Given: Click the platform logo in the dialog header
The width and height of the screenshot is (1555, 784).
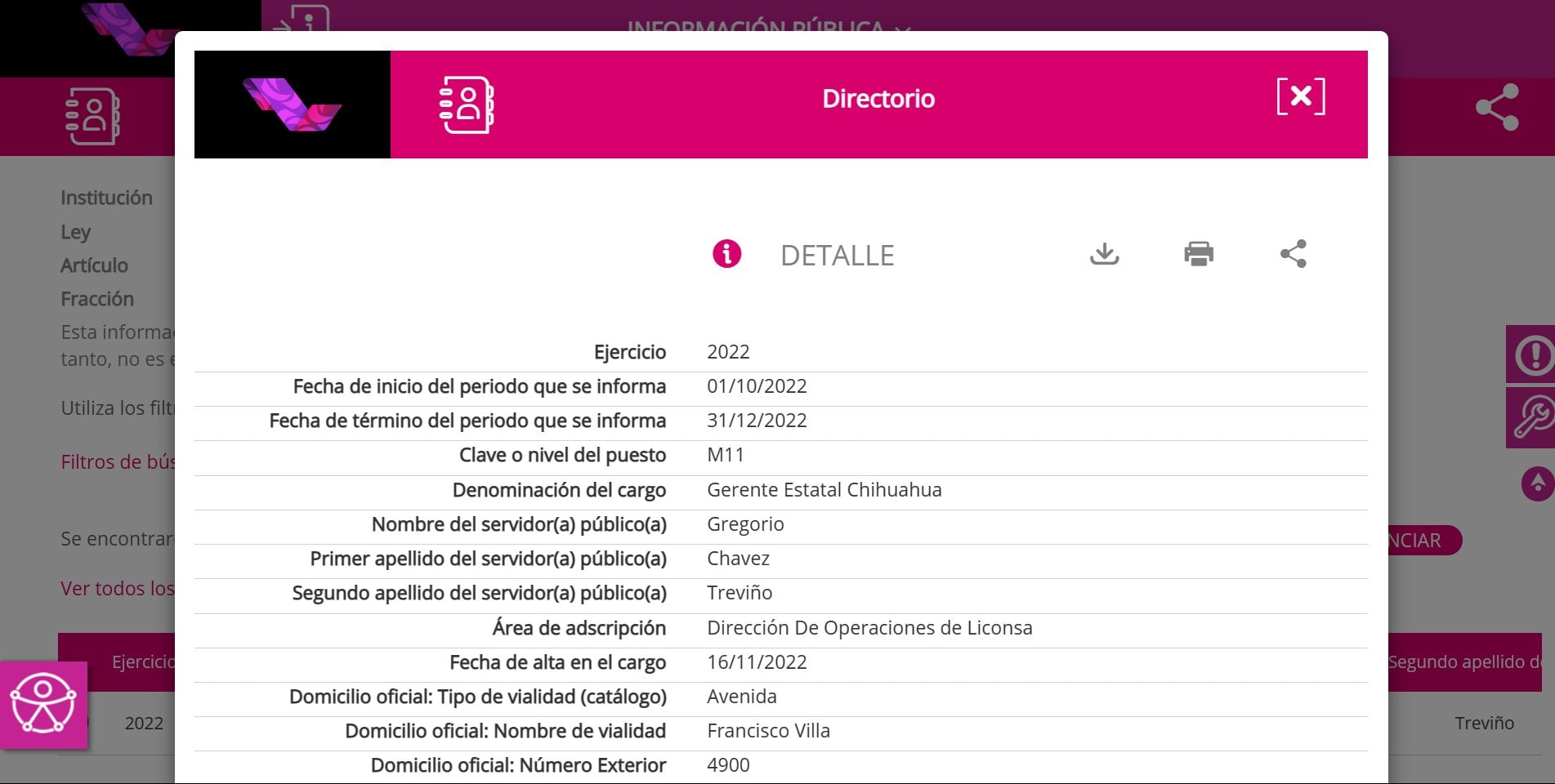Looking at the screenshot, I should click(292, 105).
